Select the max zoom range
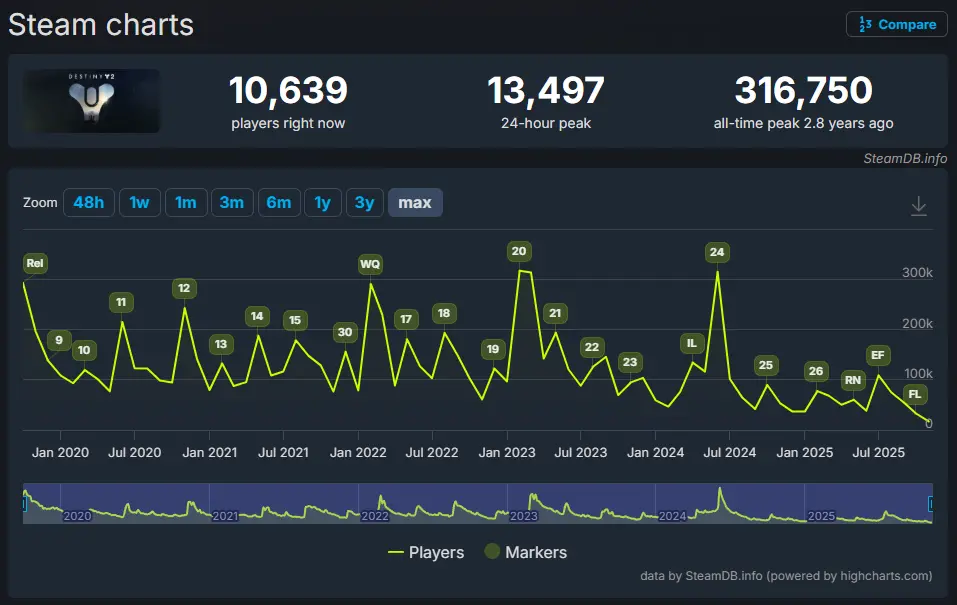The width and height of the screenshot is (957, 605). click(415, 203)
